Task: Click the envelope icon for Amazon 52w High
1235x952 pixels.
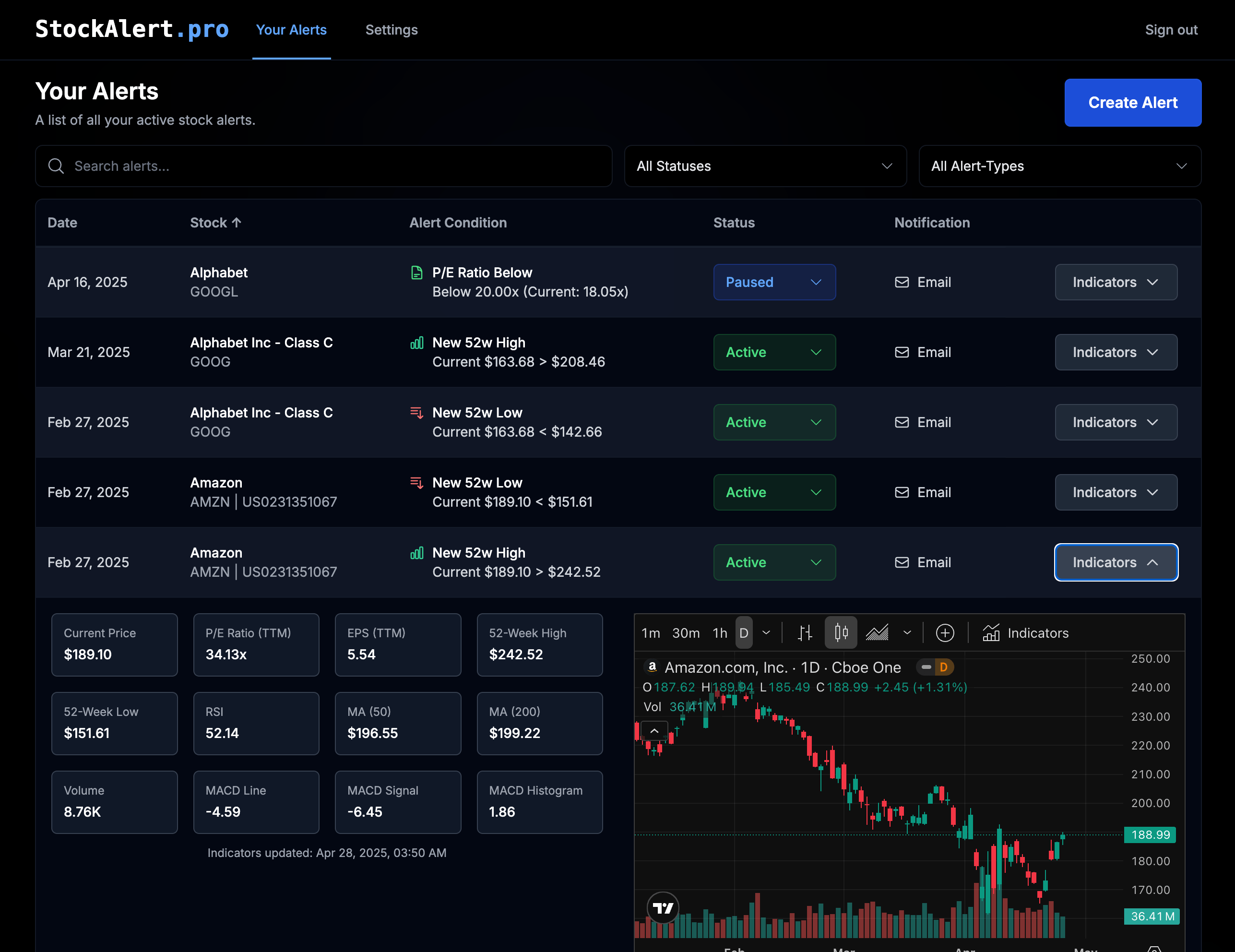Action: (x=902, y=563)
